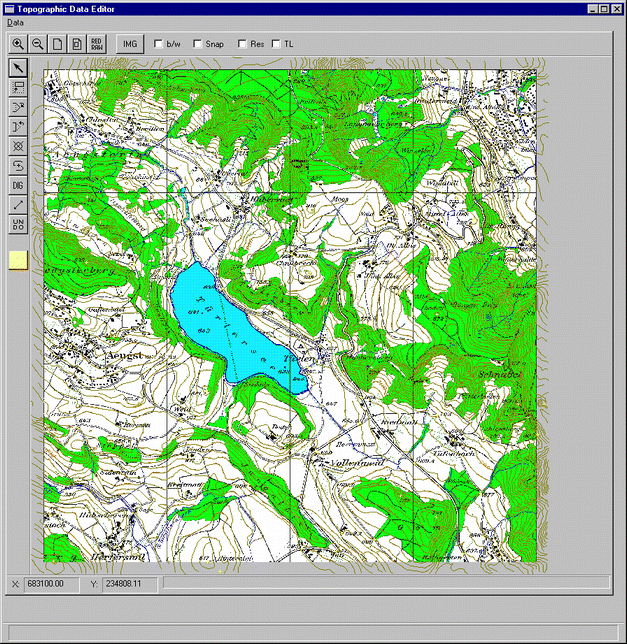627x644 pixels.
Task: Click the X coordinate value field
Action: click(52, 583)
